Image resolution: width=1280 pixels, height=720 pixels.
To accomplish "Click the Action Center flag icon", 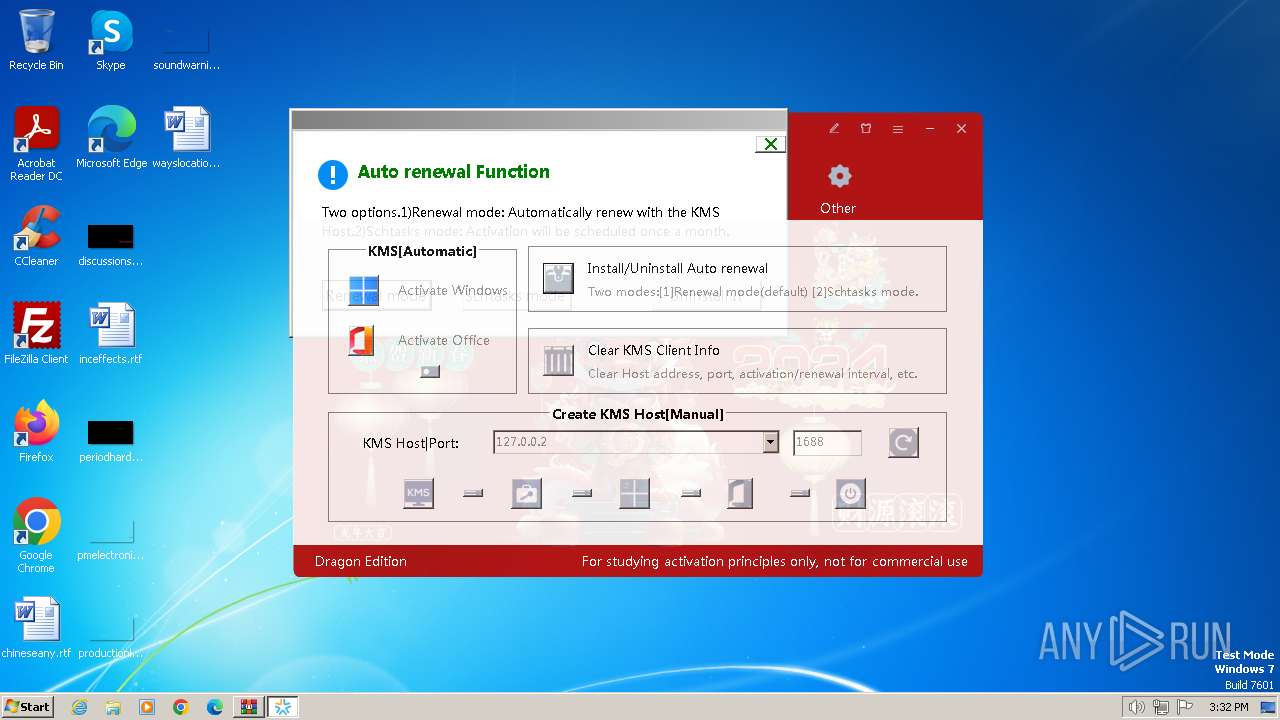I will [x=1185, y=707].
